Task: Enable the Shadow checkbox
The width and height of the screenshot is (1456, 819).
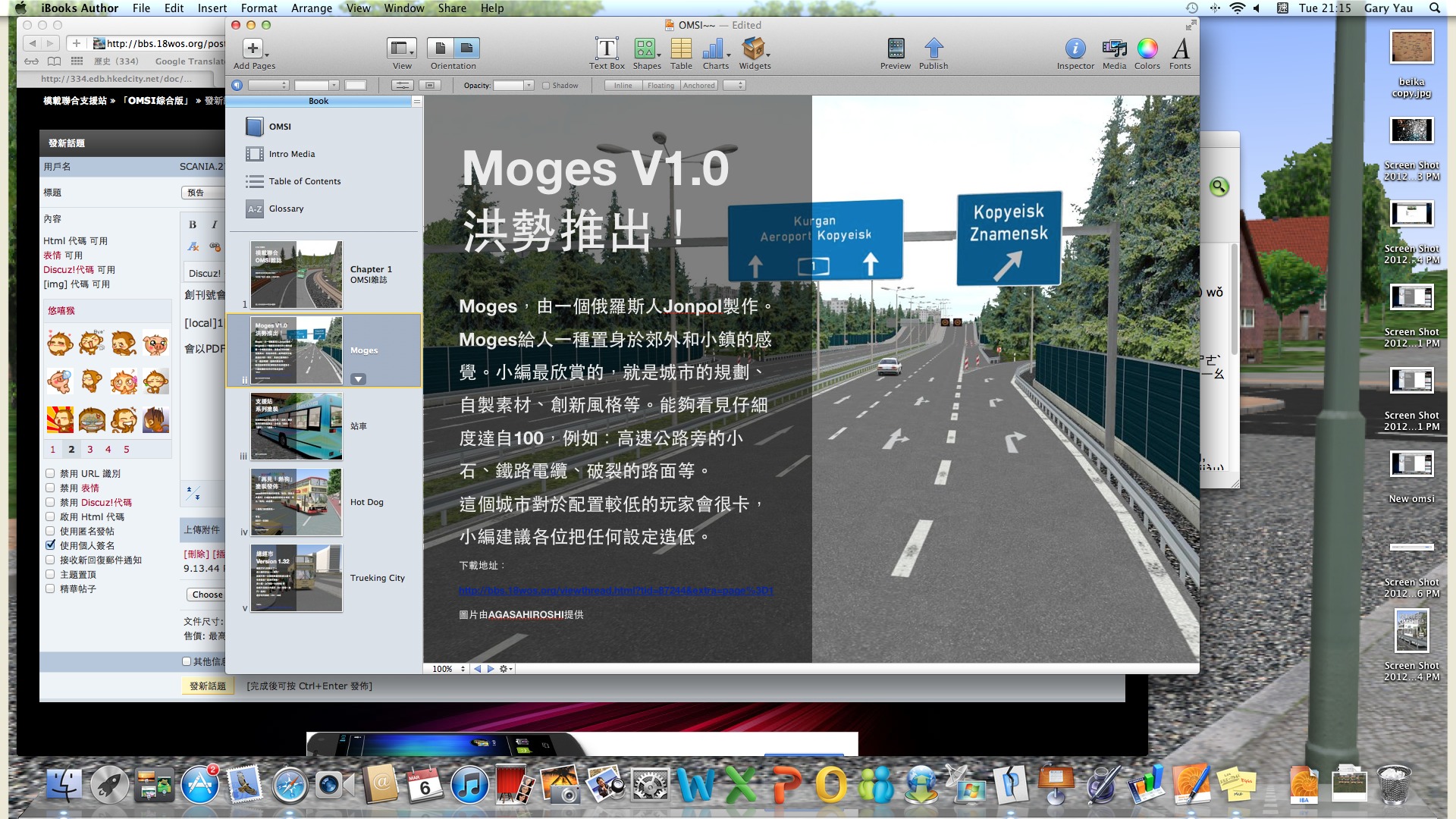Action: coord(546,86)
